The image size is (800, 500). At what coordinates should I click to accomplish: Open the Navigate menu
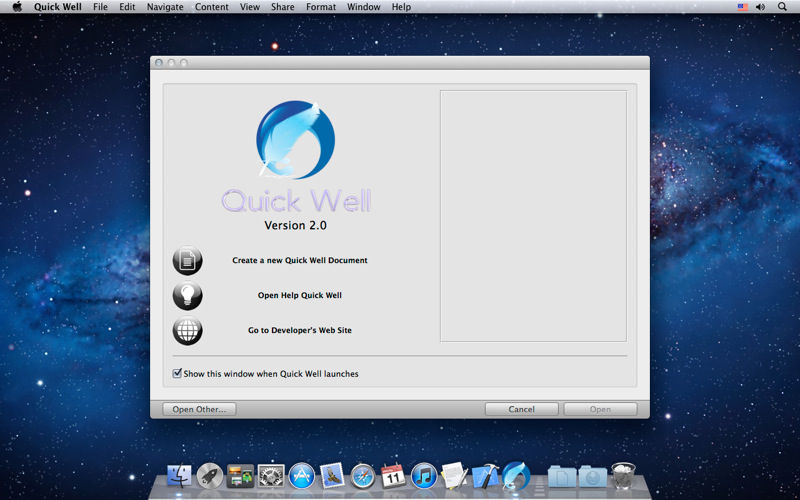click(x=165, y=7)
